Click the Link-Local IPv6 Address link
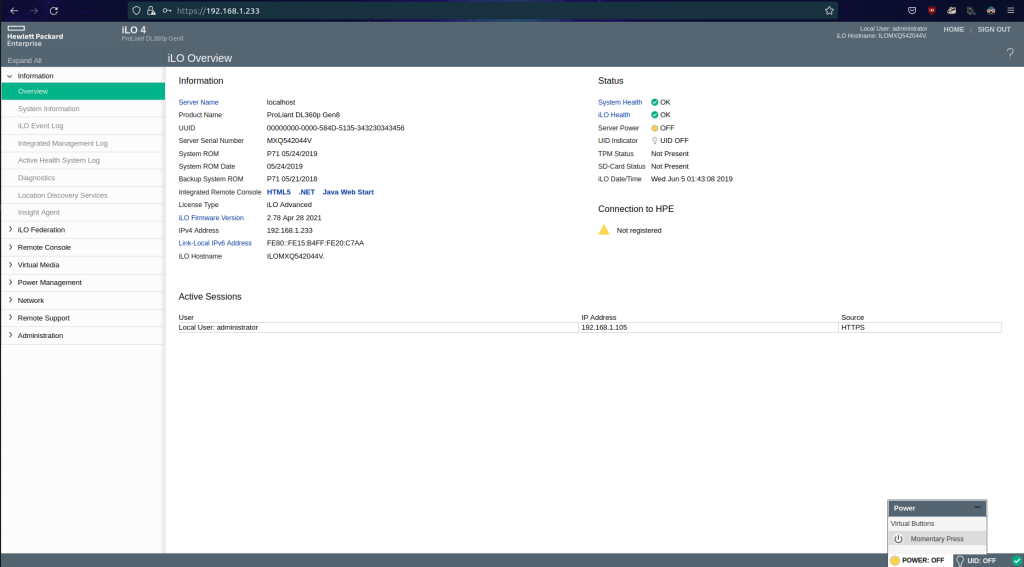This screenshot has width=1024, height=567. point(215,243)
